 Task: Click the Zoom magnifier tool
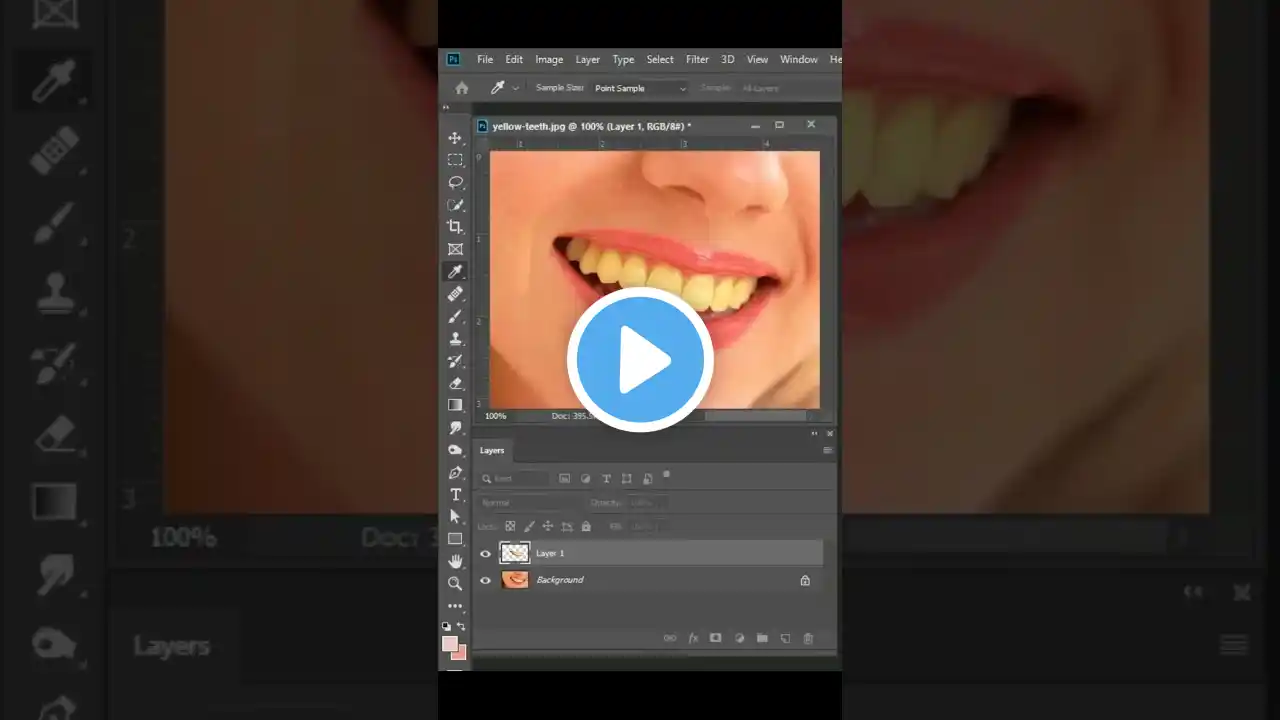pyautogui.click(x=455, y=583)
